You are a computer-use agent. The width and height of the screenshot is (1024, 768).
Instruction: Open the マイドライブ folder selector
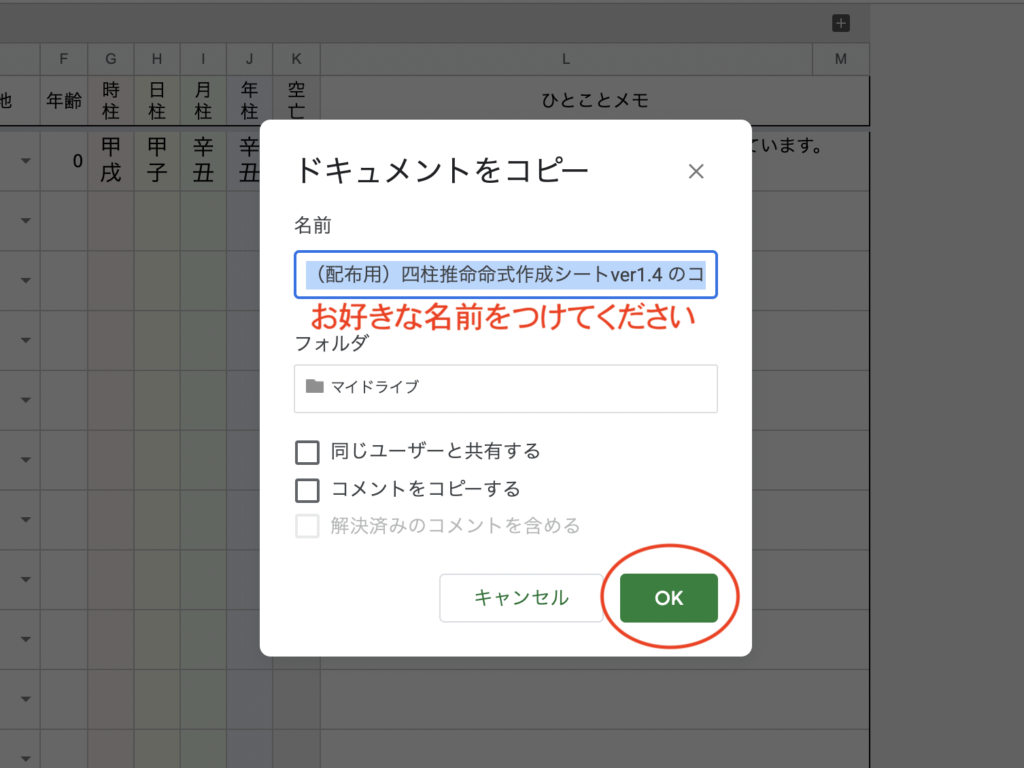click(x=505, y=388)
